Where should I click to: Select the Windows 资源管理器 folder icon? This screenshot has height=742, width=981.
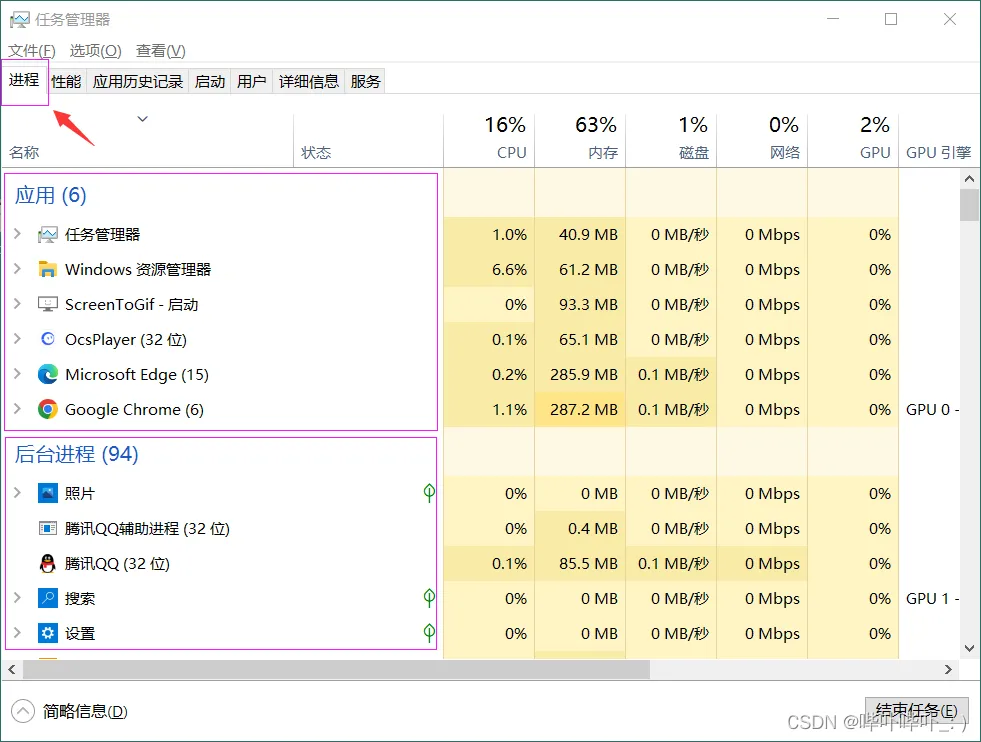pyautogui.click(x=48, y=269)
